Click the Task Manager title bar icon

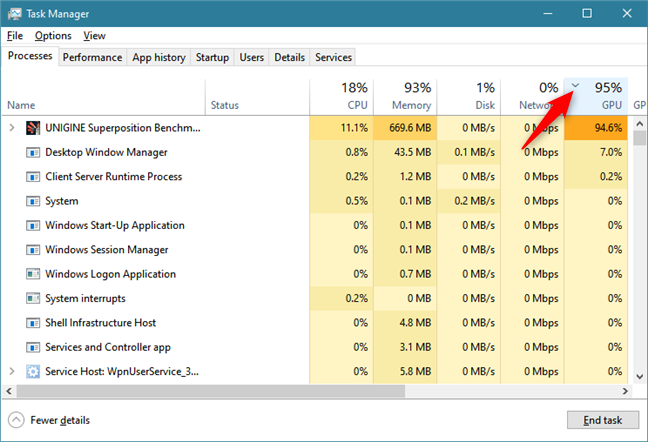click(x=14, y=14)
